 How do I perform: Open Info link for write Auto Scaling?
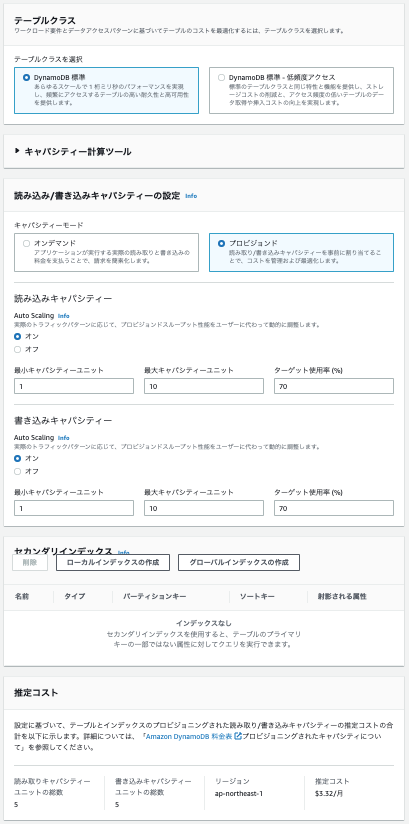tap(64, 438)
